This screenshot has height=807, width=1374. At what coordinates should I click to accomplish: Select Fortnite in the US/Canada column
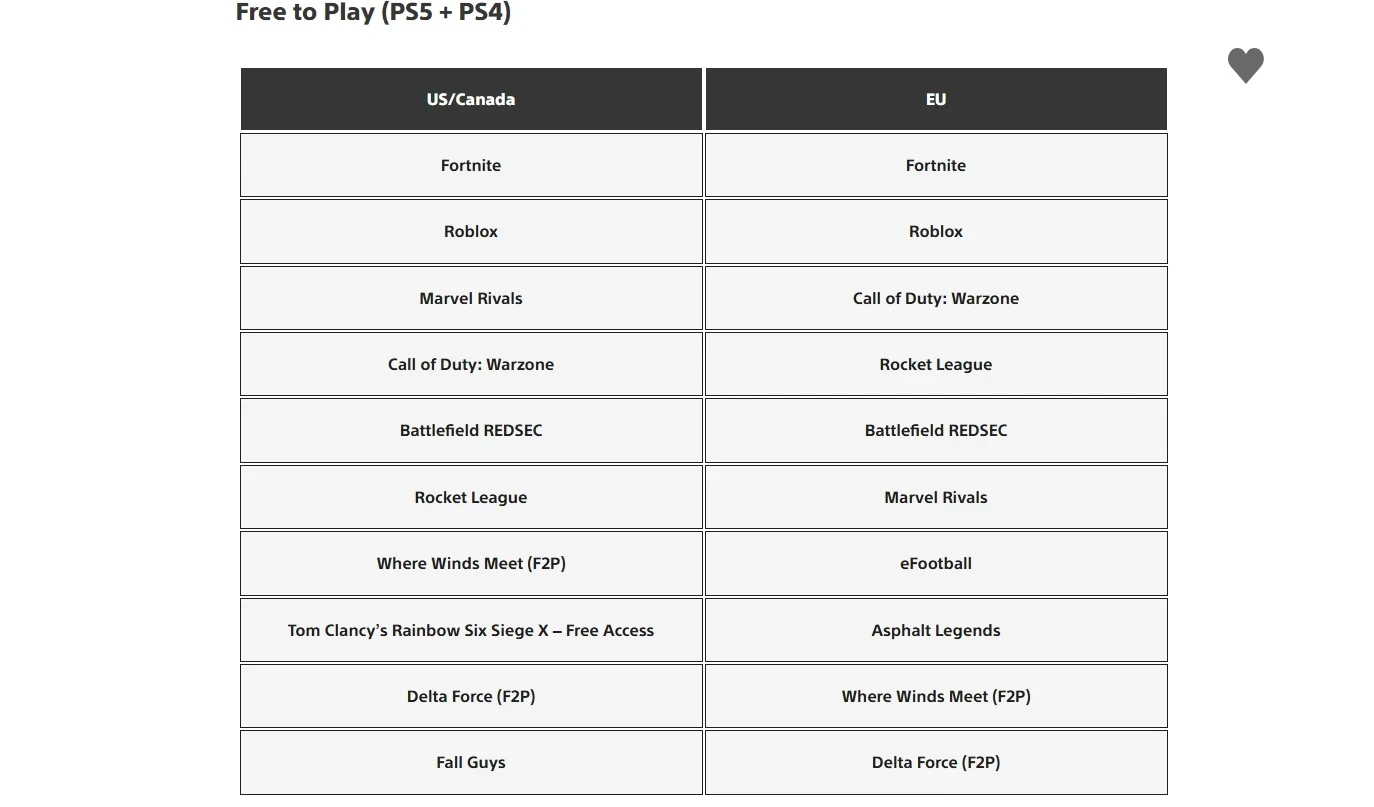click(x=471, y=165)
